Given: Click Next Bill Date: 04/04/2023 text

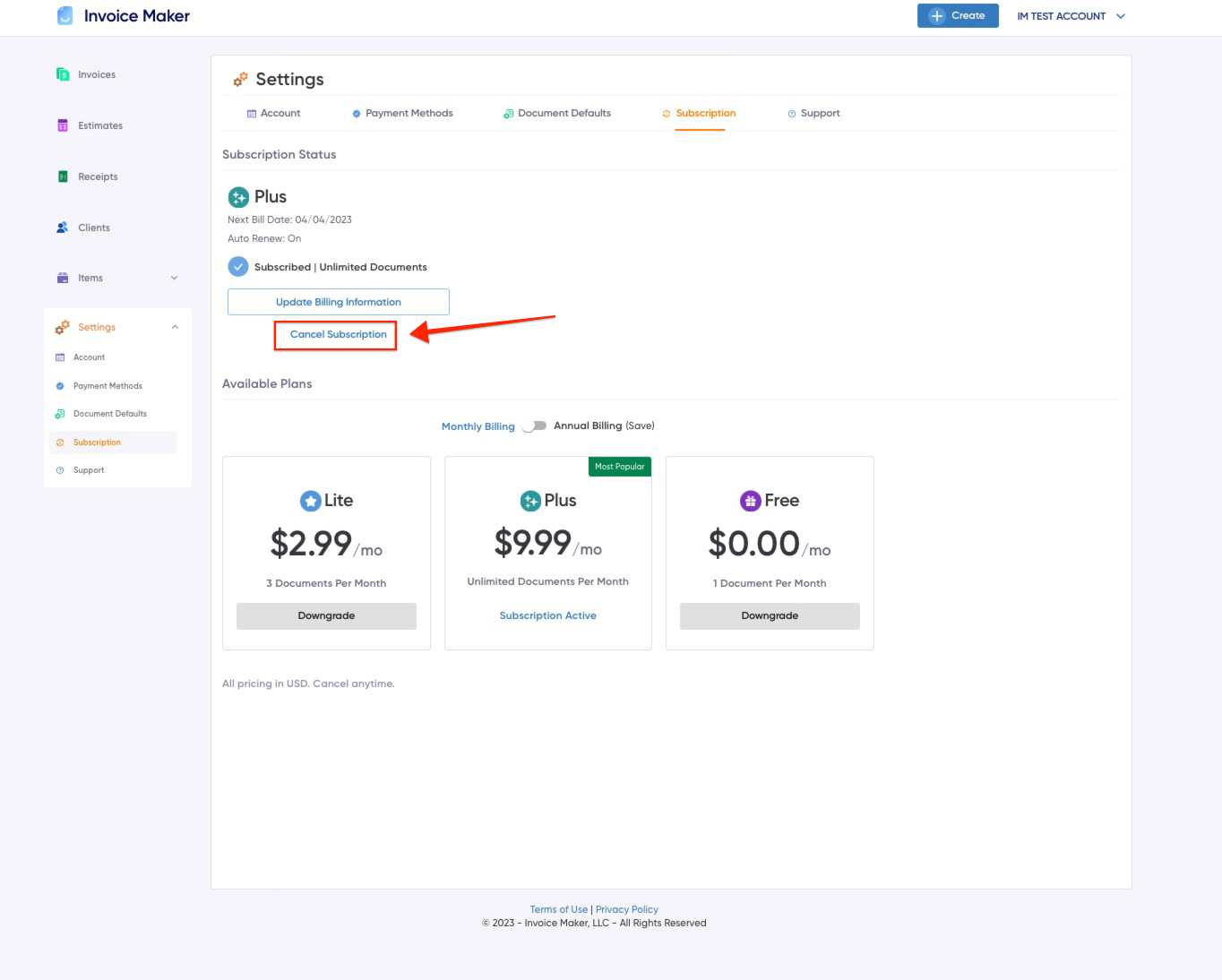Looking at the screenshot, I should [289, 220].
